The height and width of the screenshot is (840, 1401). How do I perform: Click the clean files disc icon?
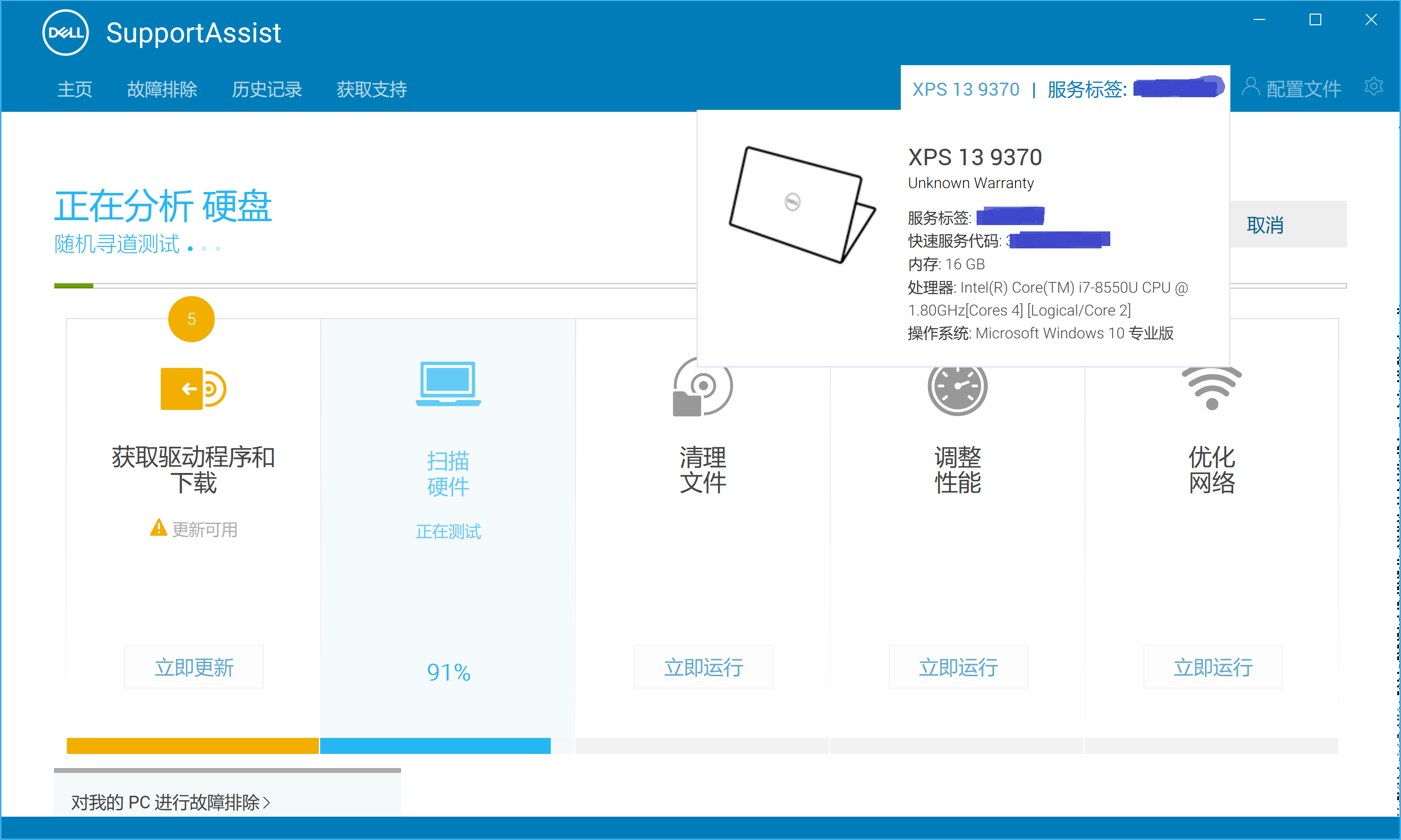pyautogui.click(x=702, y=386)
